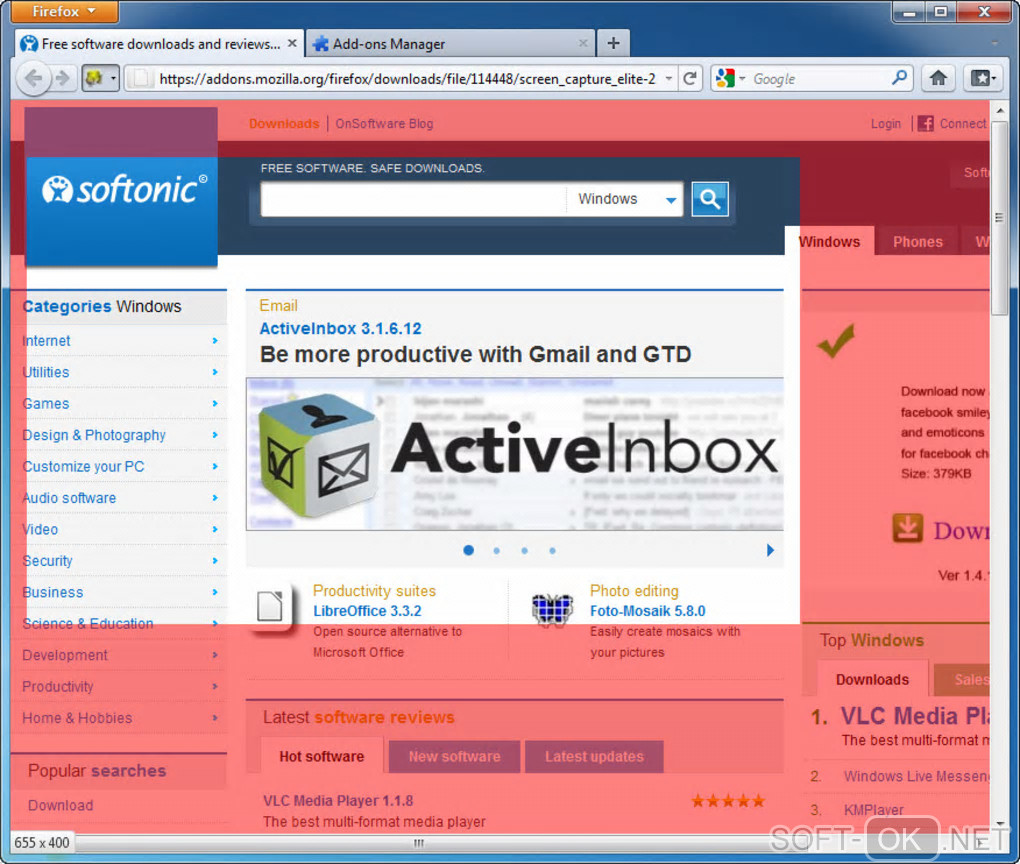
Task: Select the New software tab
Action: pos(454,756)
